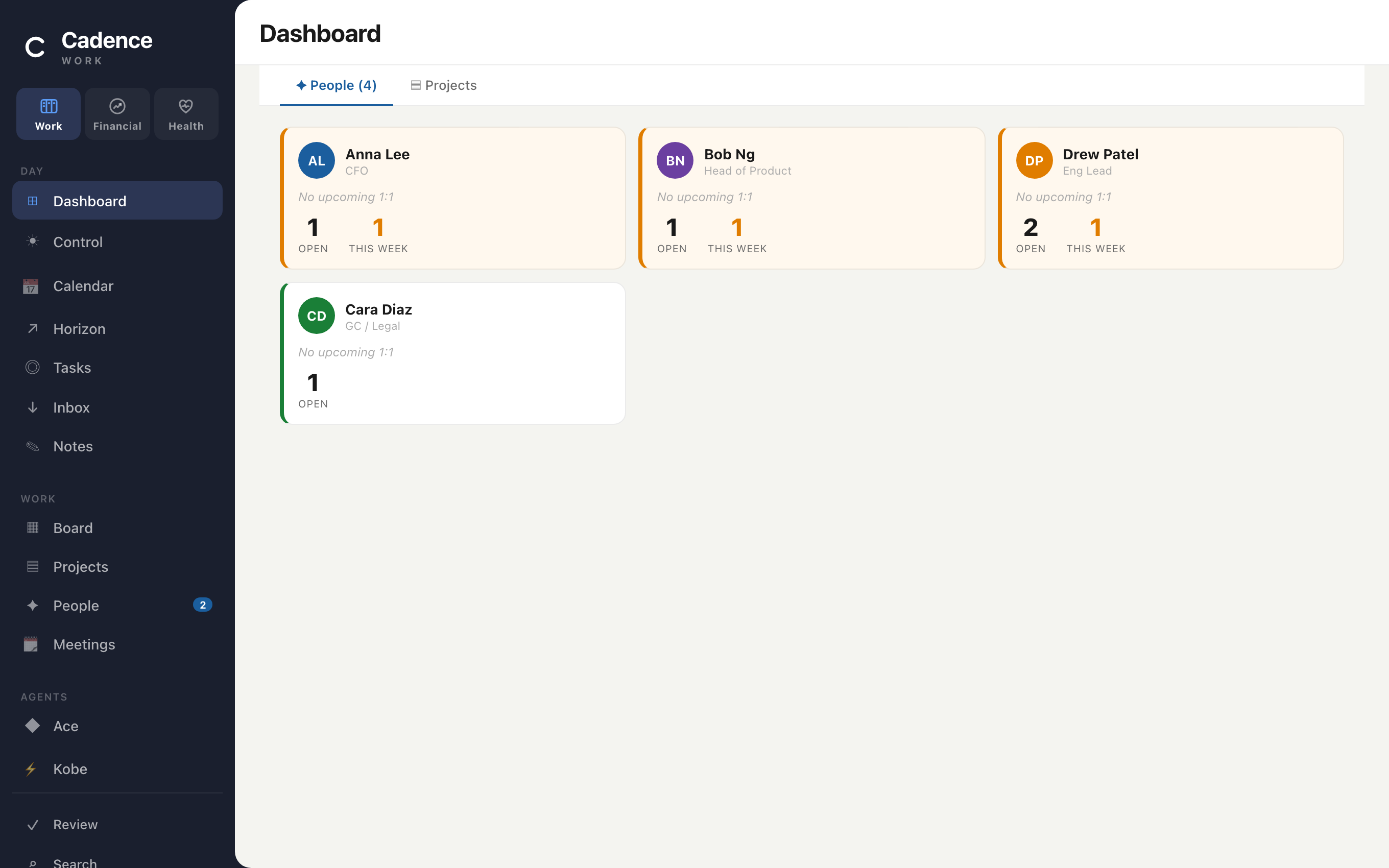The width and height of the screenshot is (1389, 868).
Task: Open the Anna Lee name on card
Action: [378, 154]
